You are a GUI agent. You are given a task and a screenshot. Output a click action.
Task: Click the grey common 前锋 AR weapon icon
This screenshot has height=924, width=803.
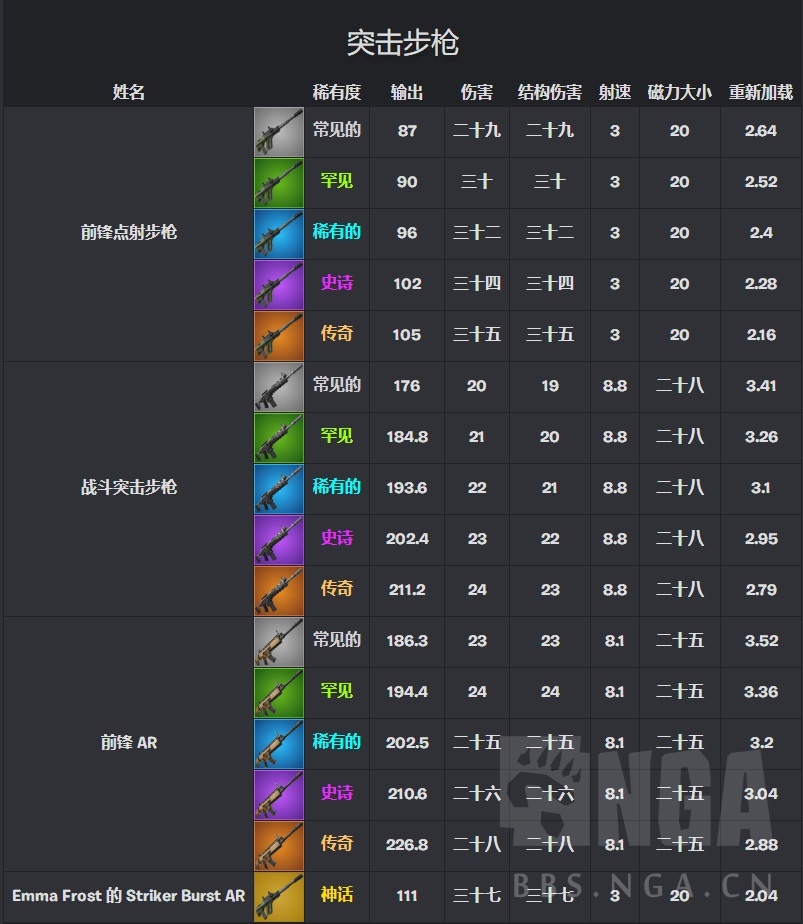pyautogui.click(x=279, y=642)
